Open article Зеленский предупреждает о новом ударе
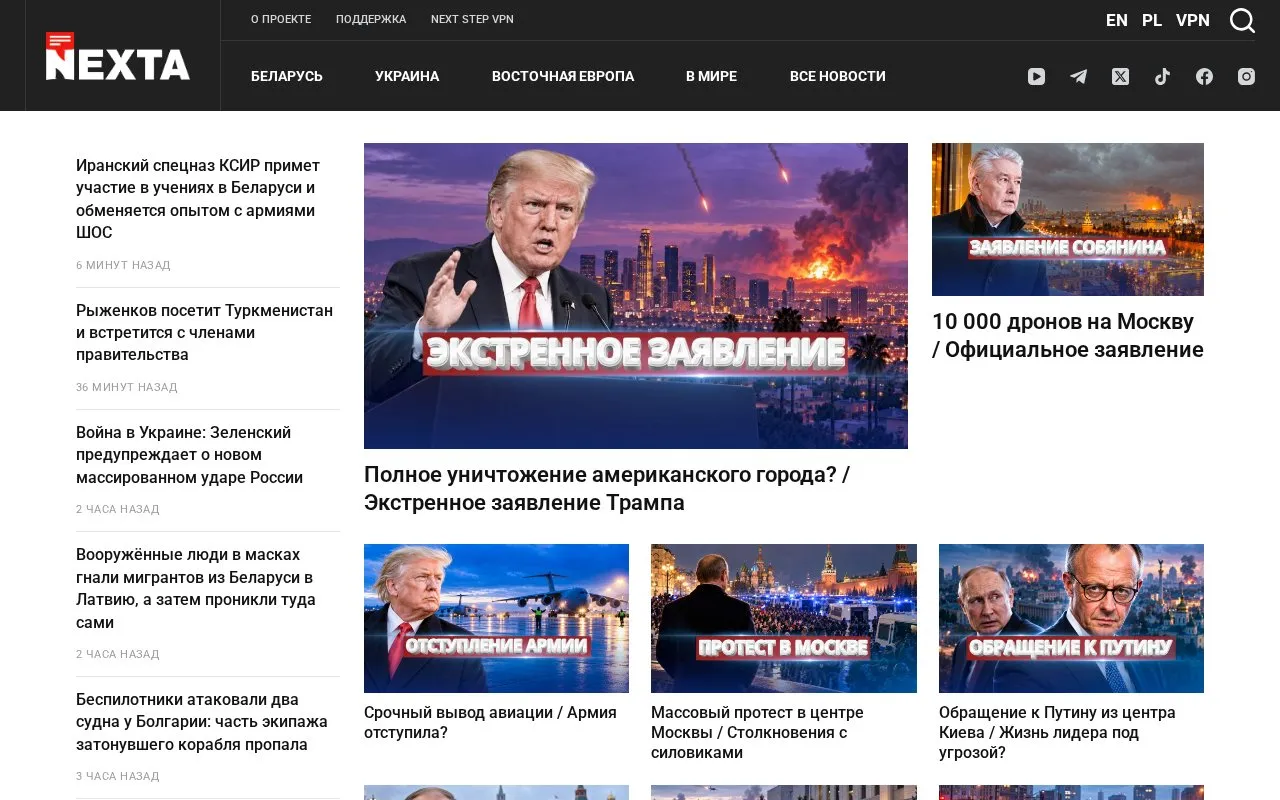Viewport: 1280px width, 800px height. click(190, 455)
